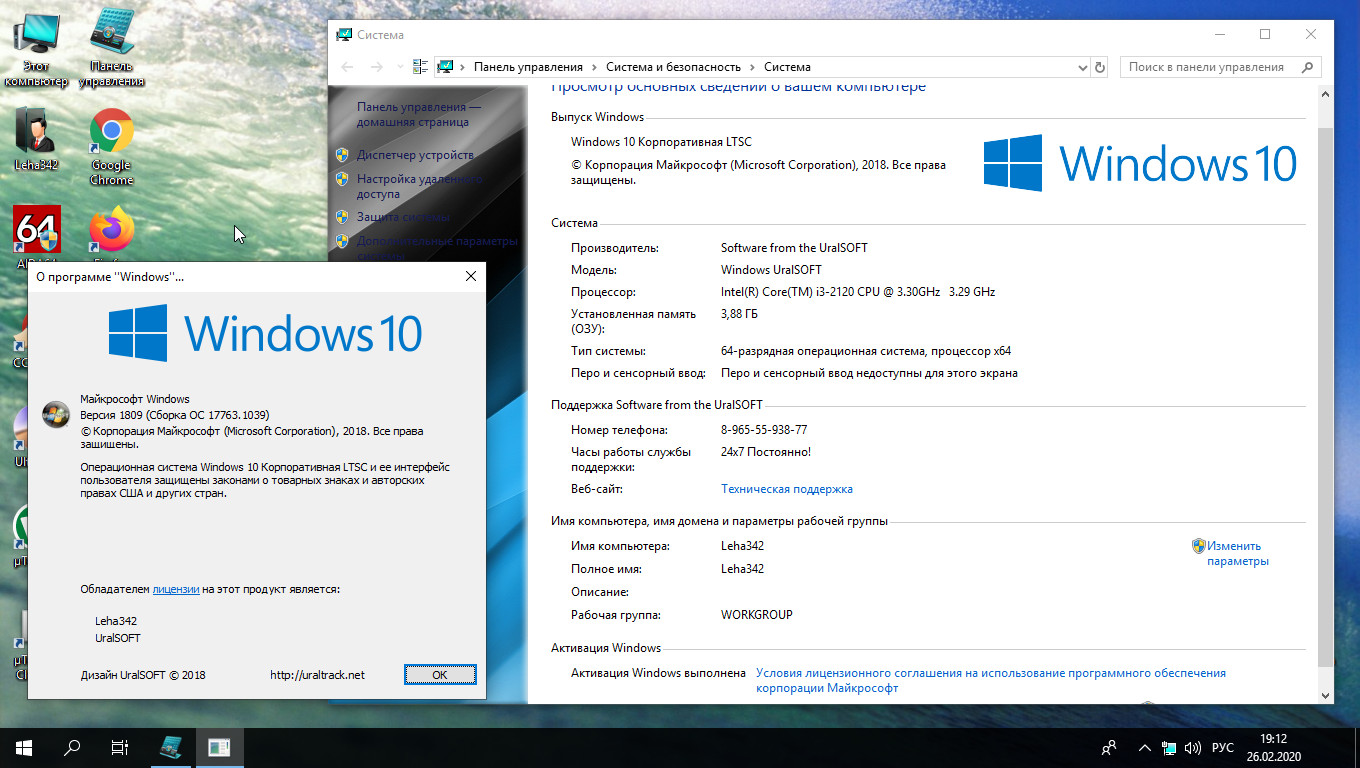Open the People icon in system tray
Viewport: 1360px width, 768px height.
(1108, 747)
